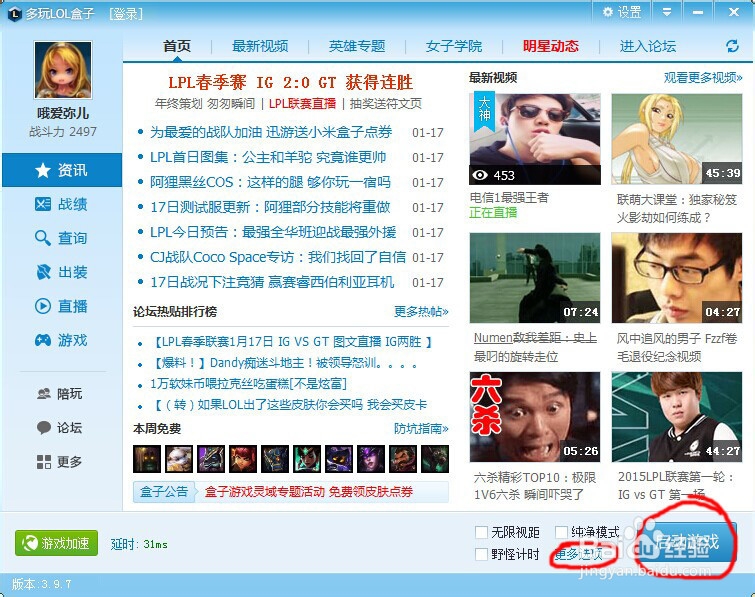Click the 年终策划 匆匆瞬间 link

click(205, 104)
